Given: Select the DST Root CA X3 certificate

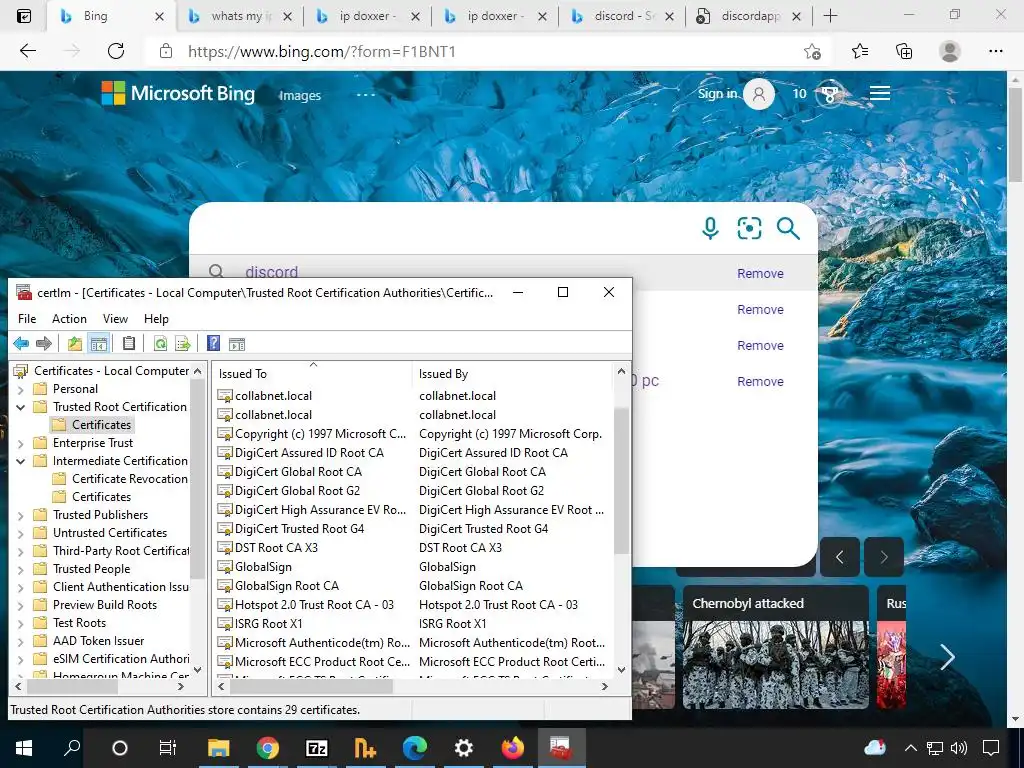Looking at the screenshot, I should click(x=276, y=548).
